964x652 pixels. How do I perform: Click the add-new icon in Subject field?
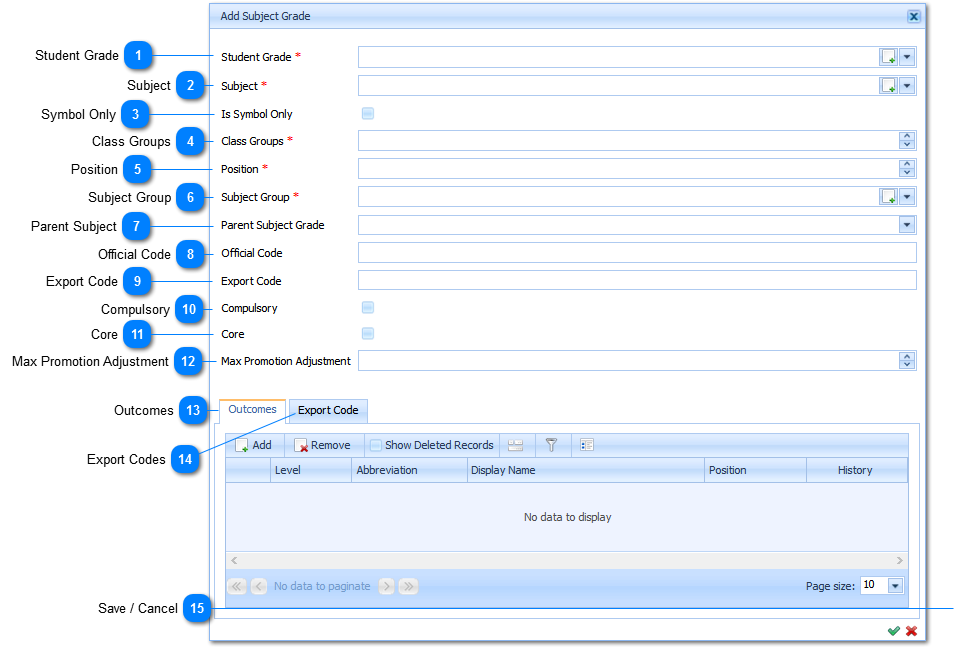click(888, 86)
